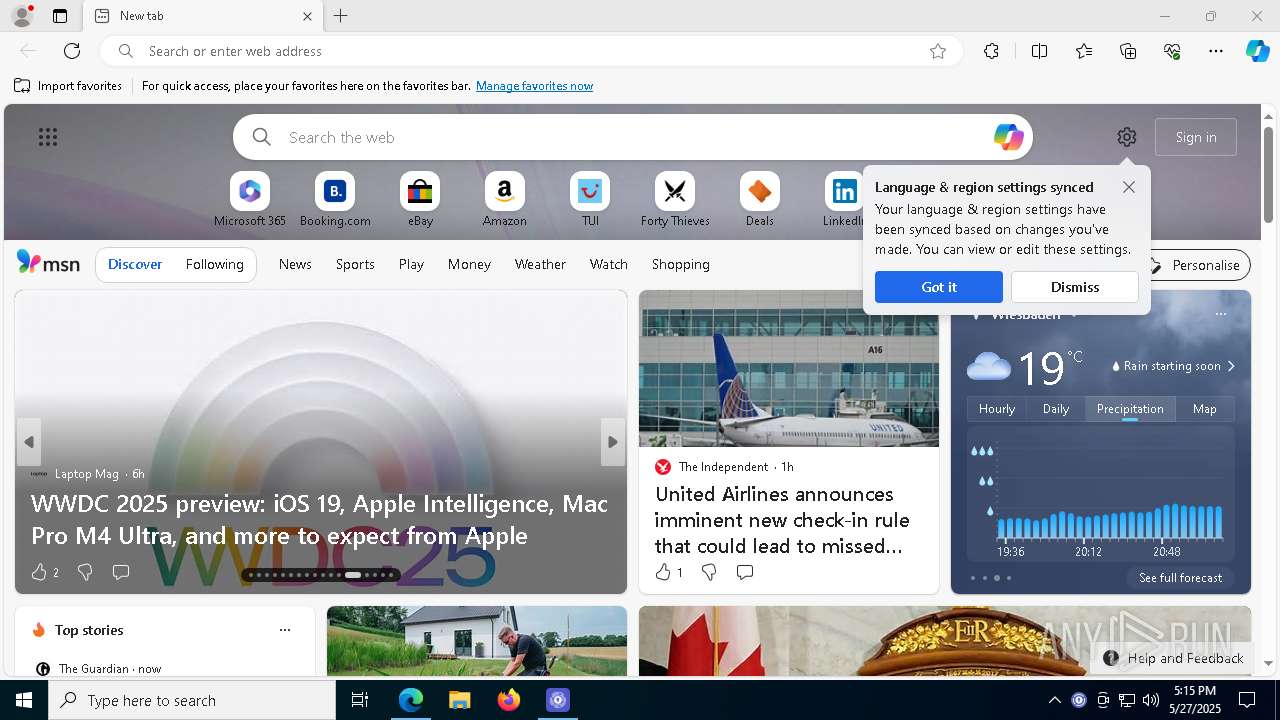Open the Sports section
The image size is (1280, 720).
click(x=355, y=264)
